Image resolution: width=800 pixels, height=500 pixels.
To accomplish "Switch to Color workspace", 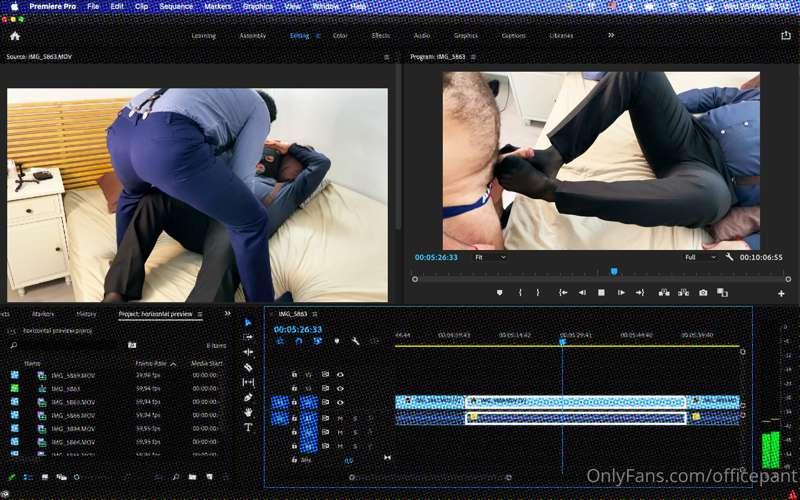I will (x=340, y=36).
